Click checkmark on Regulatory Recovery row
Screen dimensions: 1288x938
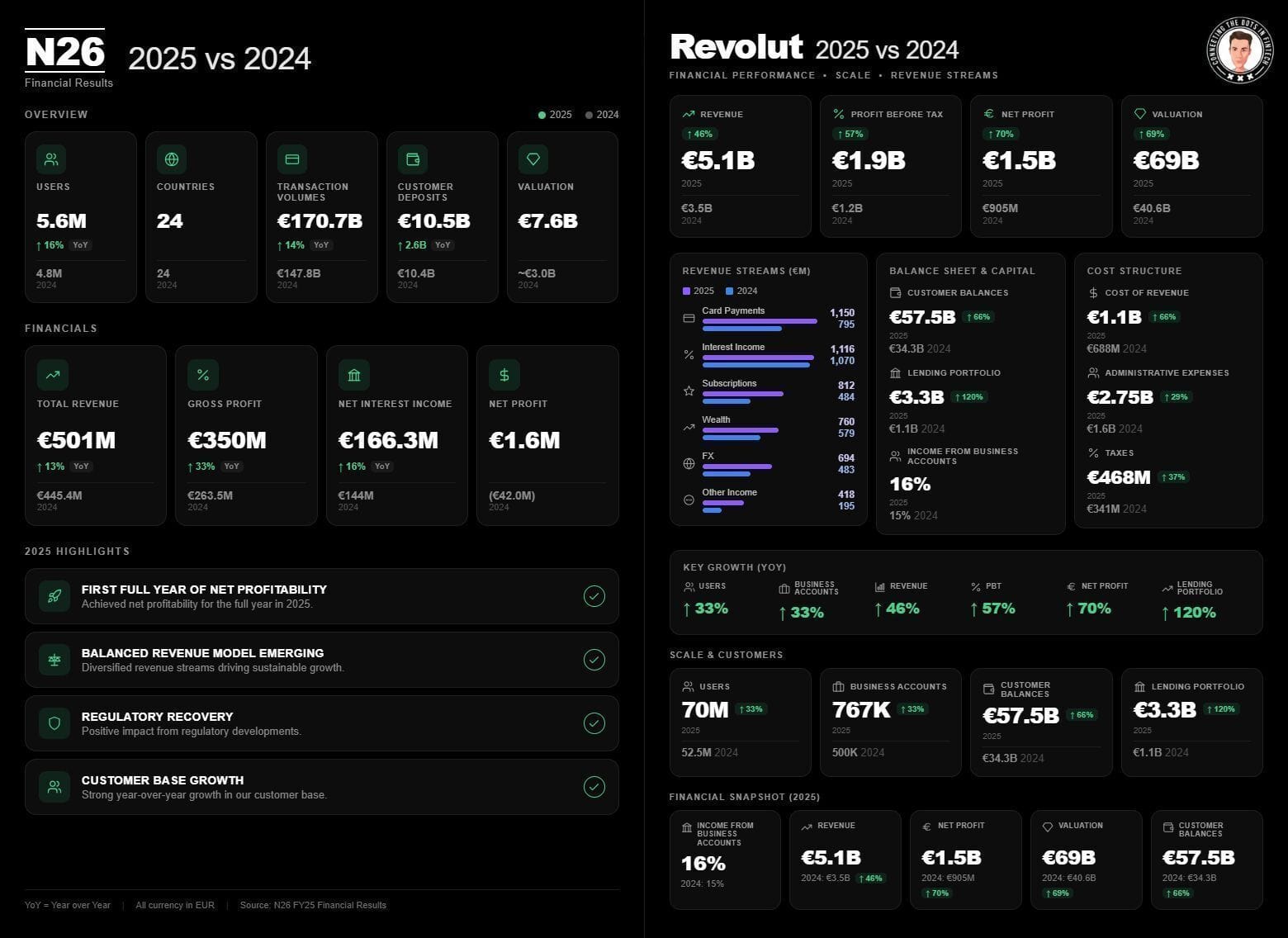coord(594,723)
